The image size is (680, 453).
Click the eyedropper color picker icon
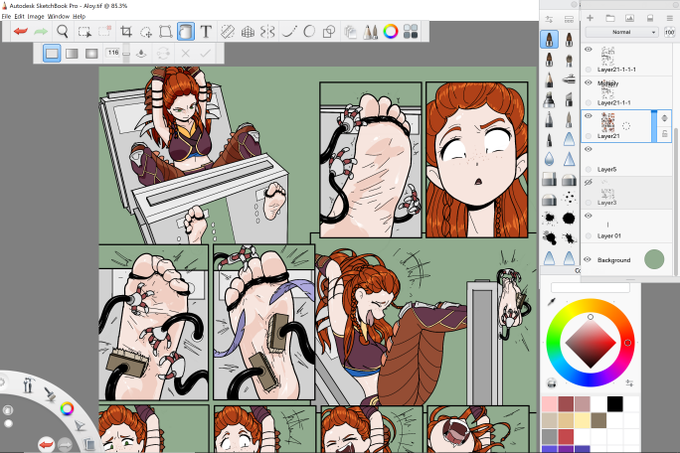[551, 301]
